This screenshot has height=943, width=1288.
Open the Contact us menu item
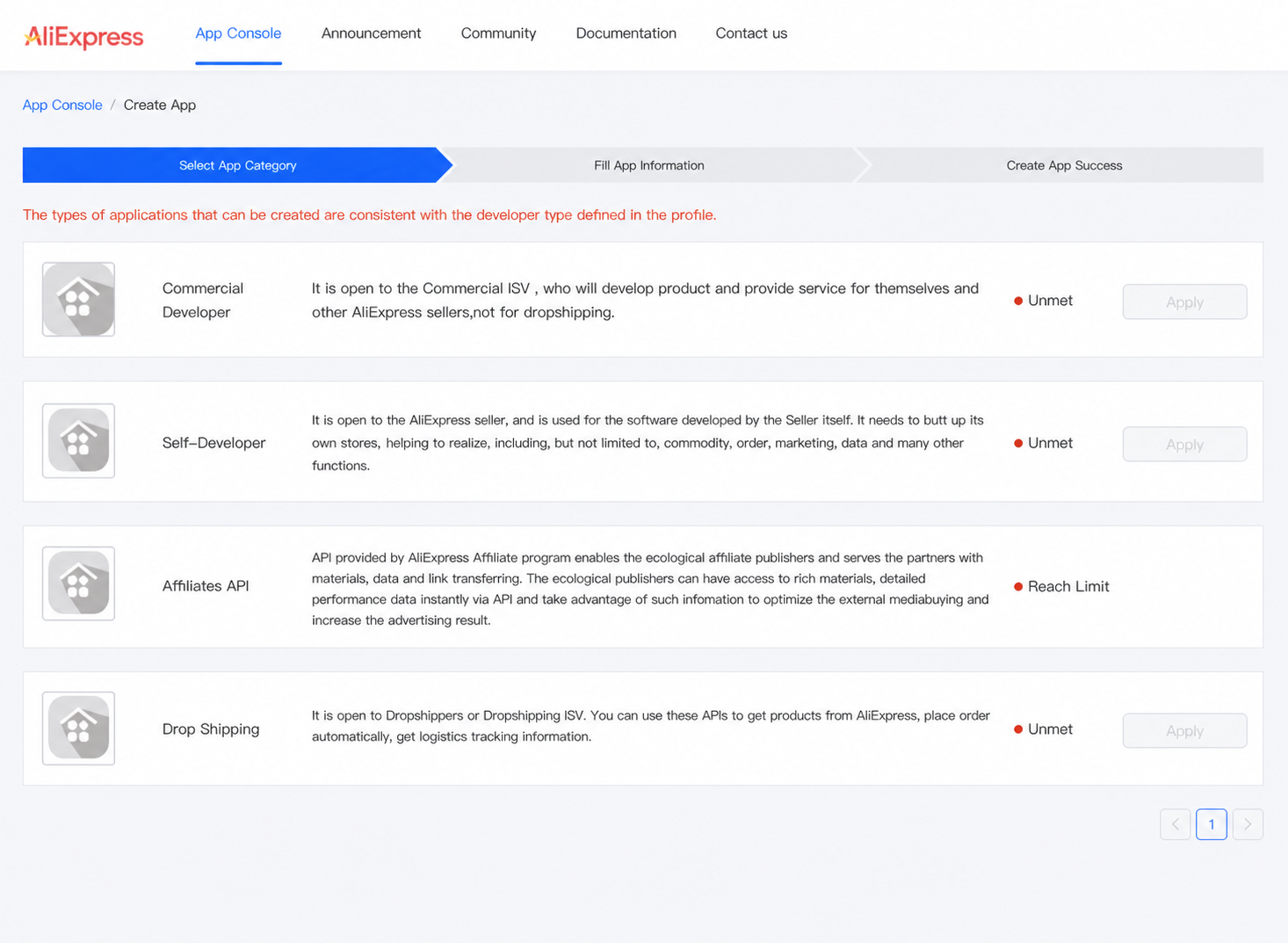(751, 33)
